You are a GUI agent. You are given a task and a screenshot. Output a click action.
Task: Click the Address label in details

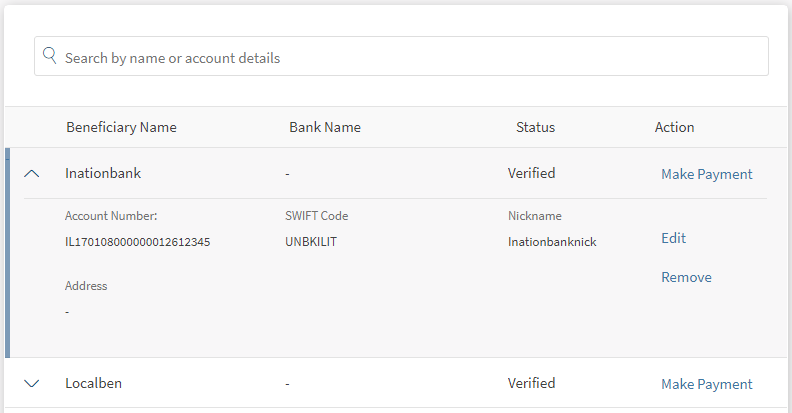(x=86, y=286)
